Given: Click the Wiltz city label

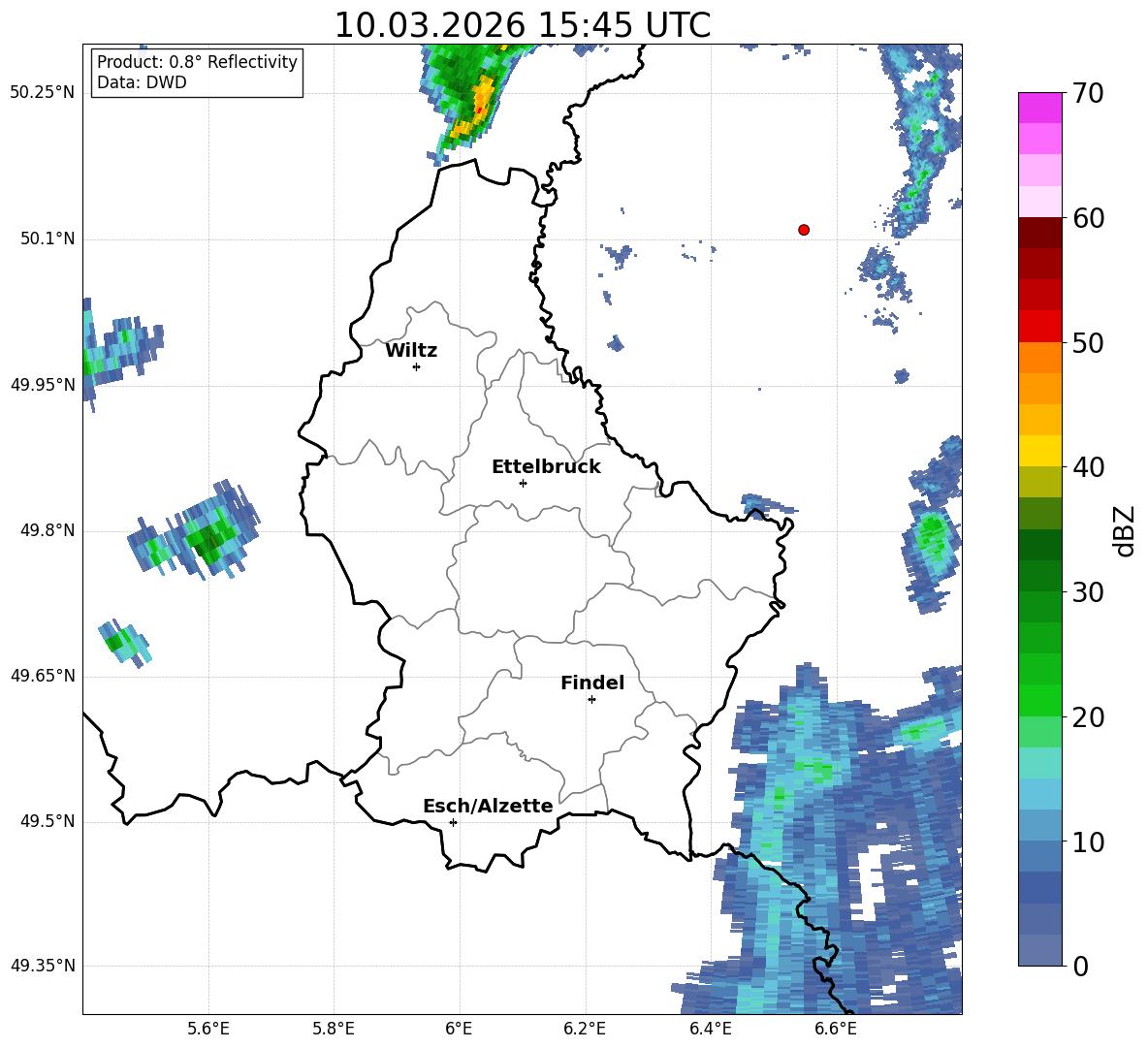Looking at the screenshot, I should (x=411, y=351).
